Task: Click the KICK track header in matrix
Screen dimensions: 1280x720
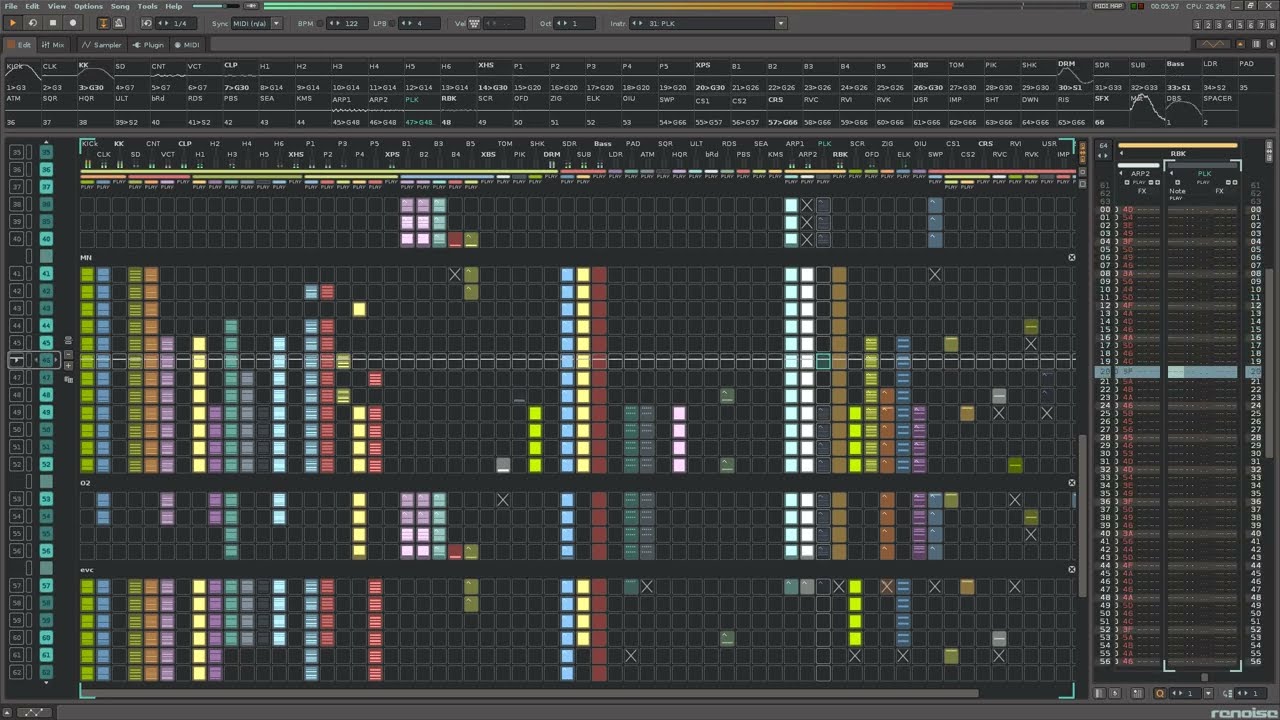Action: click(89, 144)
